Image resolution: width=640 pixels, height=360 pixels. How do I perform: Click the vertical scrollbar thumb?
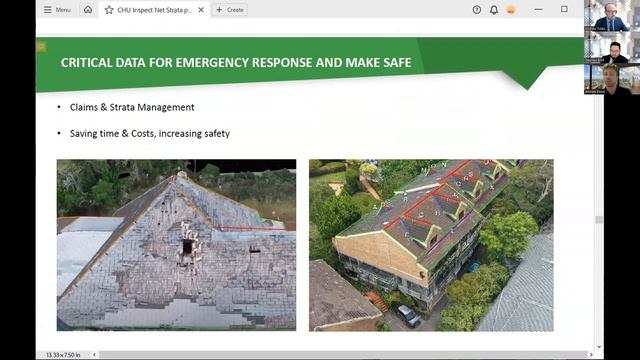[599, 220]
